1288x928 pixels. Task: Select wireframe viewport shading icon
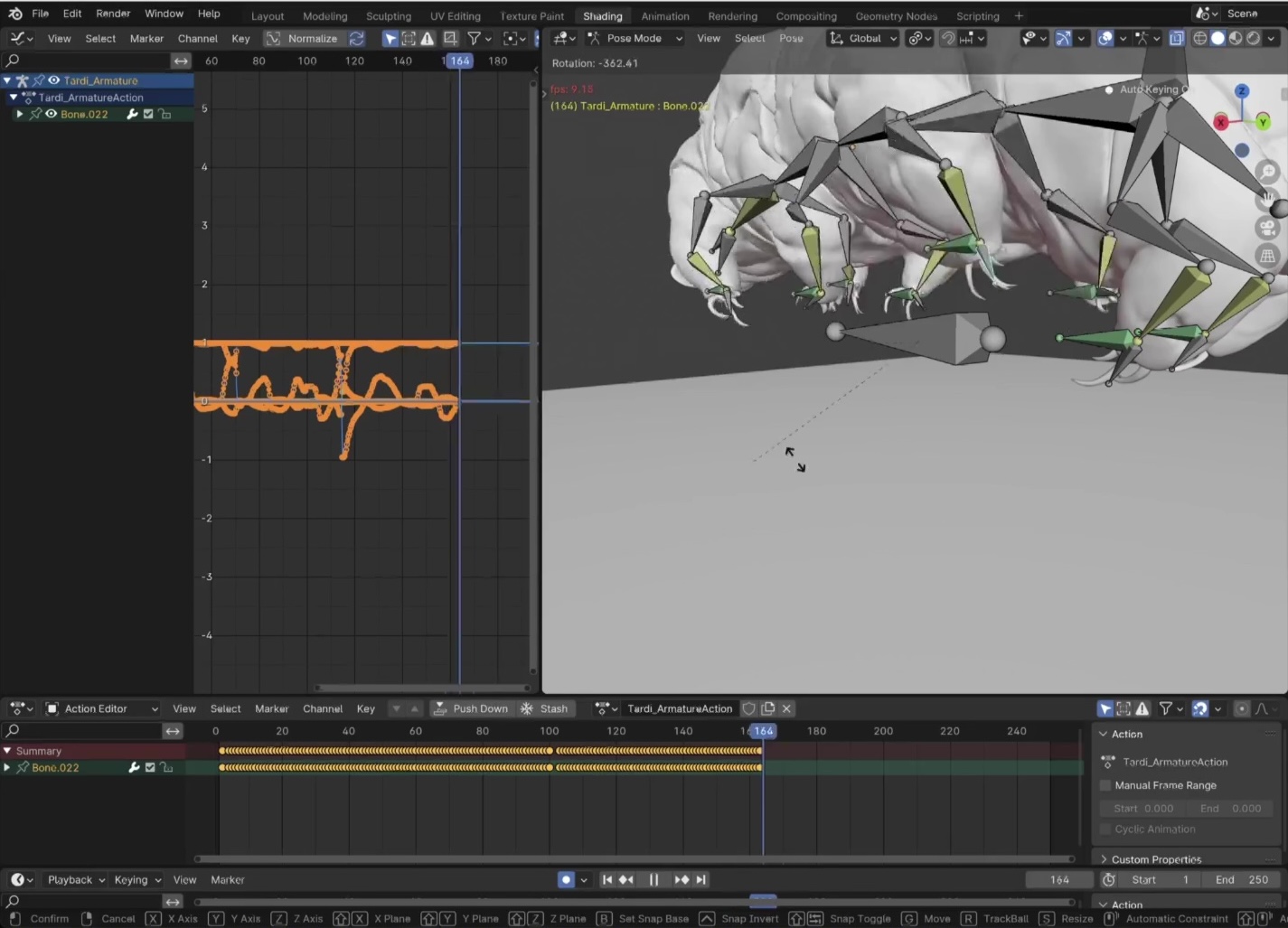[1200, 38]
